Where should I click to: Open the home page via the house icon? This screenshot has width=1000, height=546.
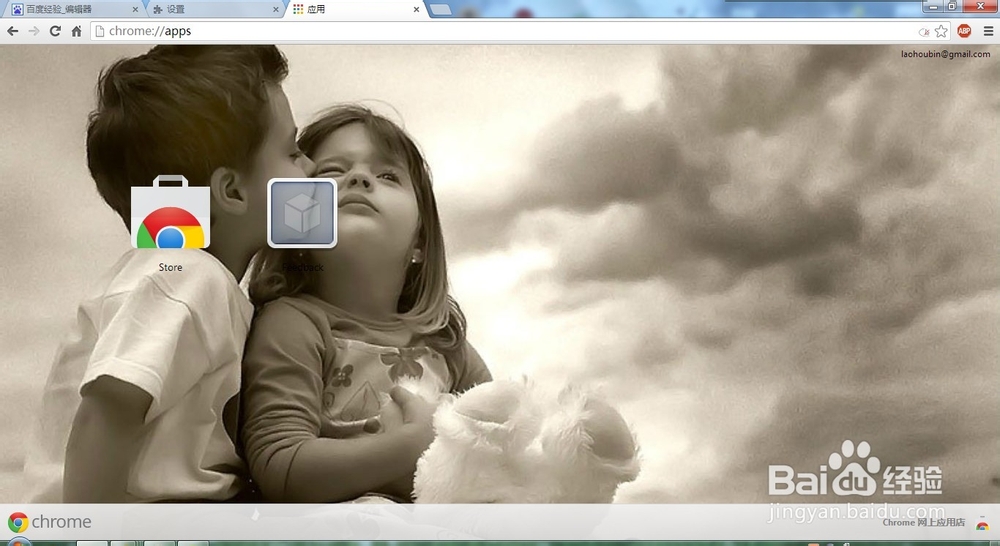pos(77,31)
